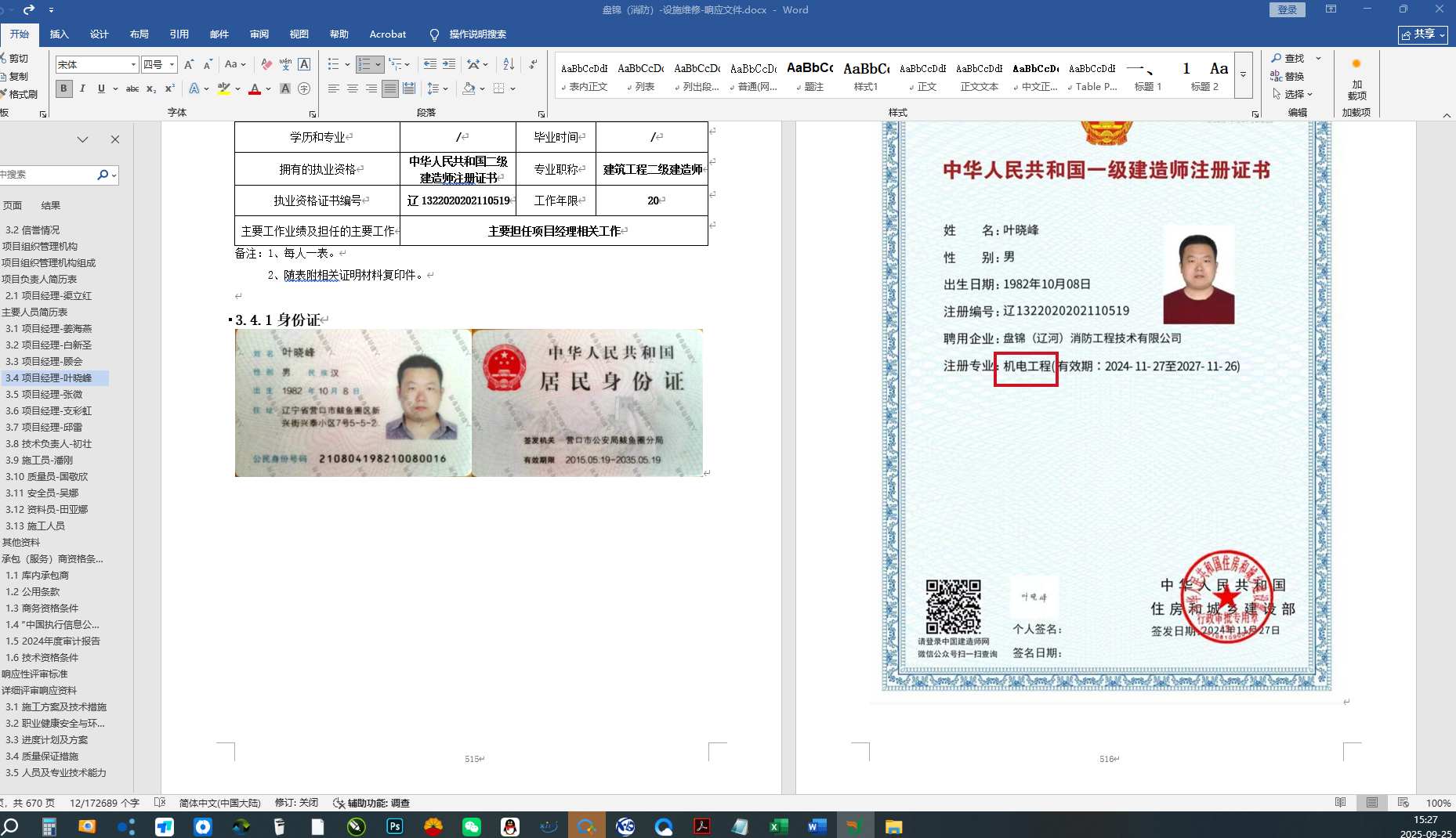Show or hide paragraph marks

pos(533,64)
